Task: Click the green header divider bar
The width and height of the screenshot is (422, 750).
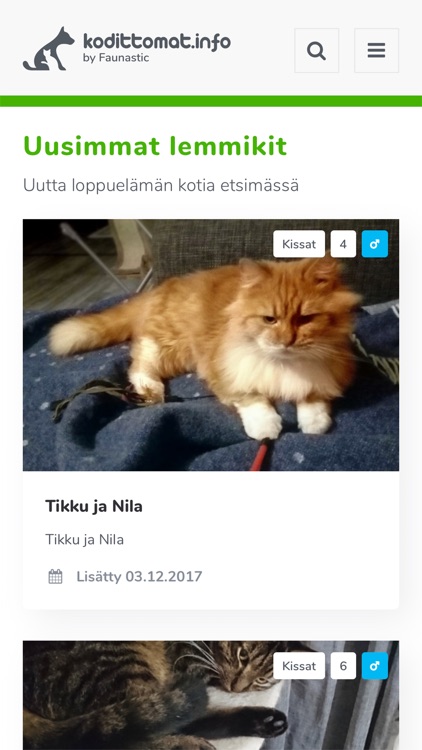Action: tap(211, 101)
